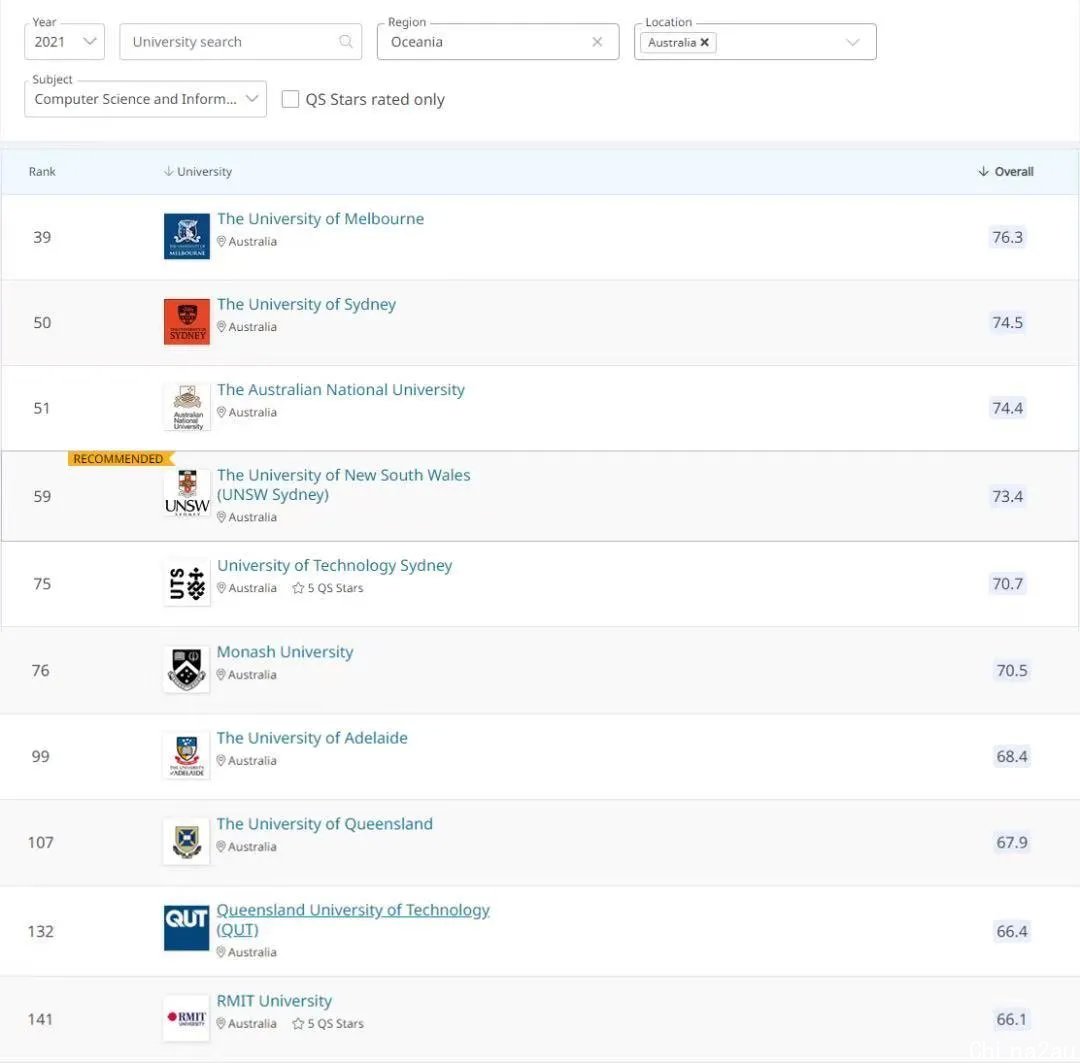Screen dimensions: 1080x1063
Task: Focus the University search field
Action: point(240,41)
